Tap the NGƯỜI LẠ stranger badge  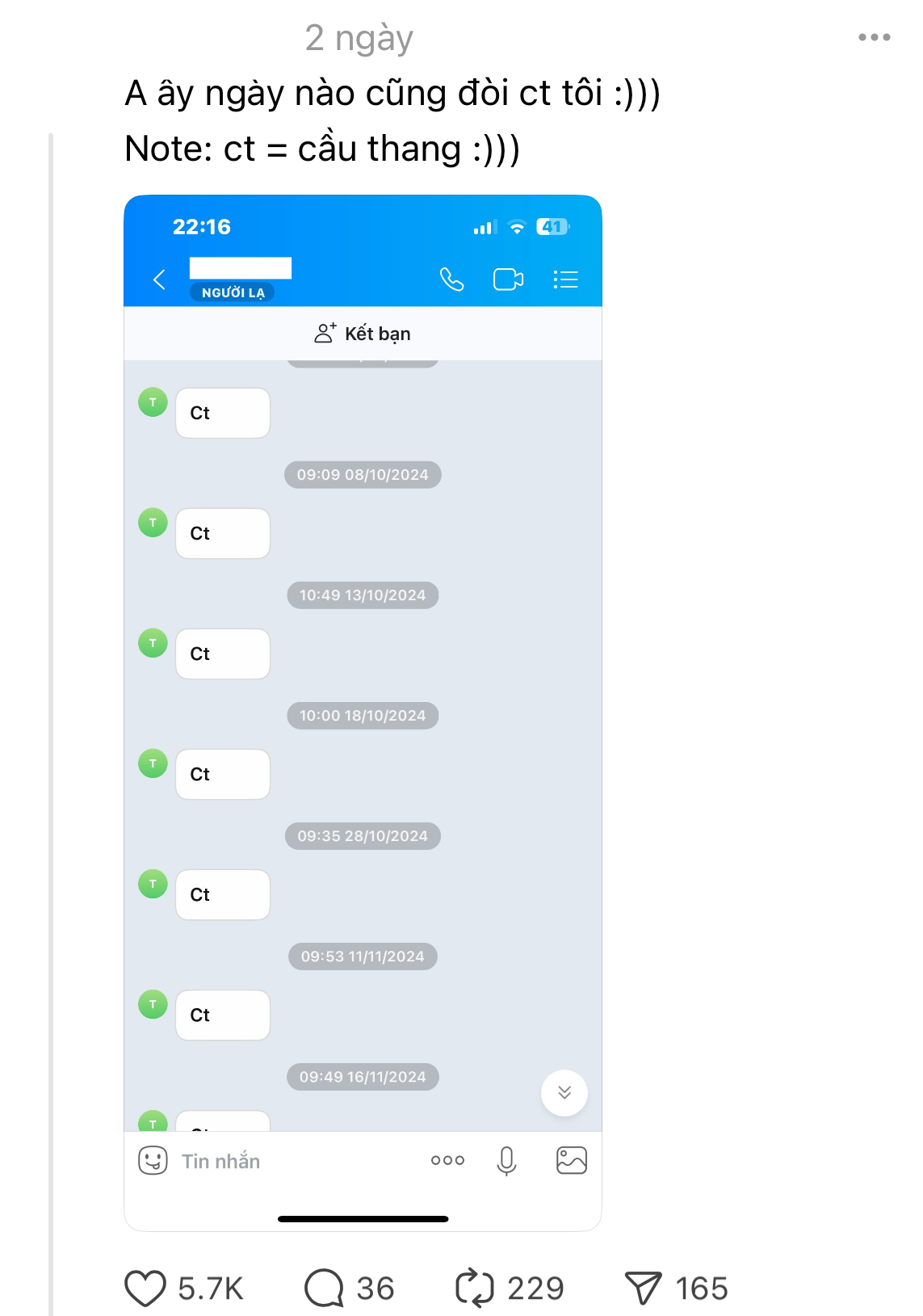[x=233, y=292]
